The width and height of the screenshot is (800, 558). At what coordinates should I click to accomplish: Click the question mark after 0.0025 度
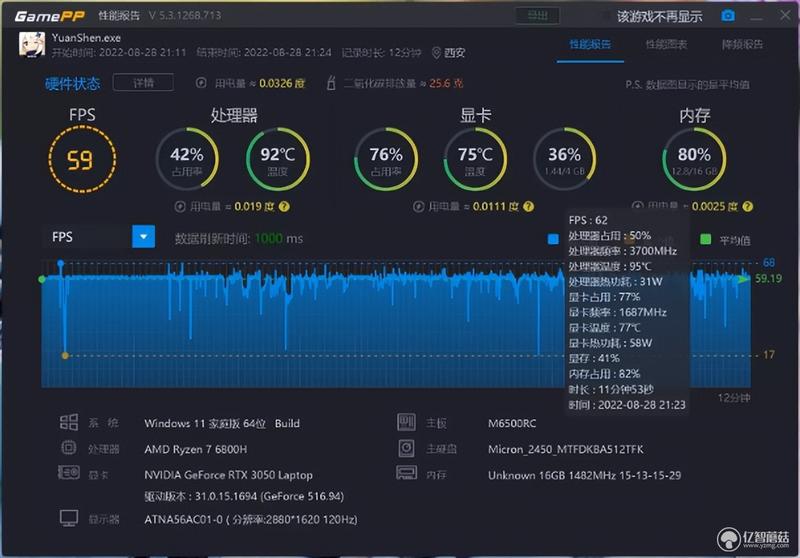[747, 207]
